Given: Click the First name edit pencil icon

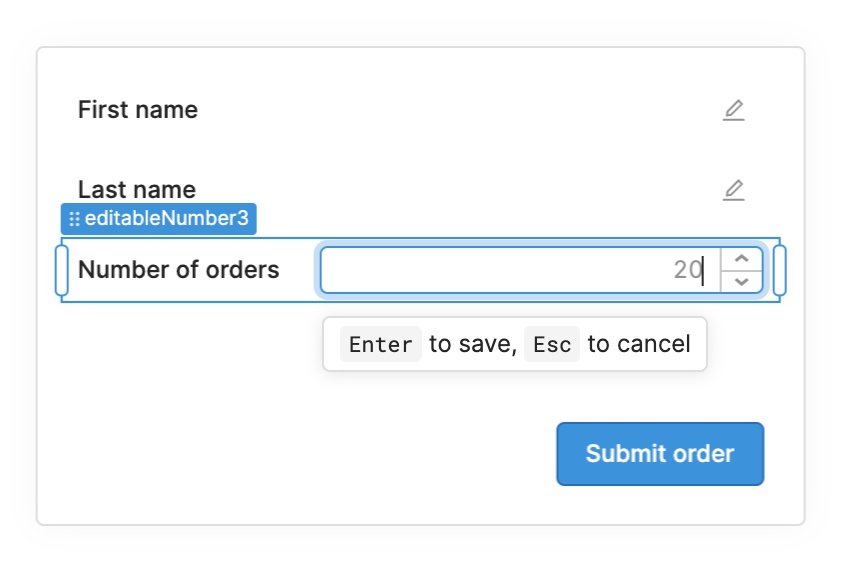Looking at the screenshot, I should (733, 110).
